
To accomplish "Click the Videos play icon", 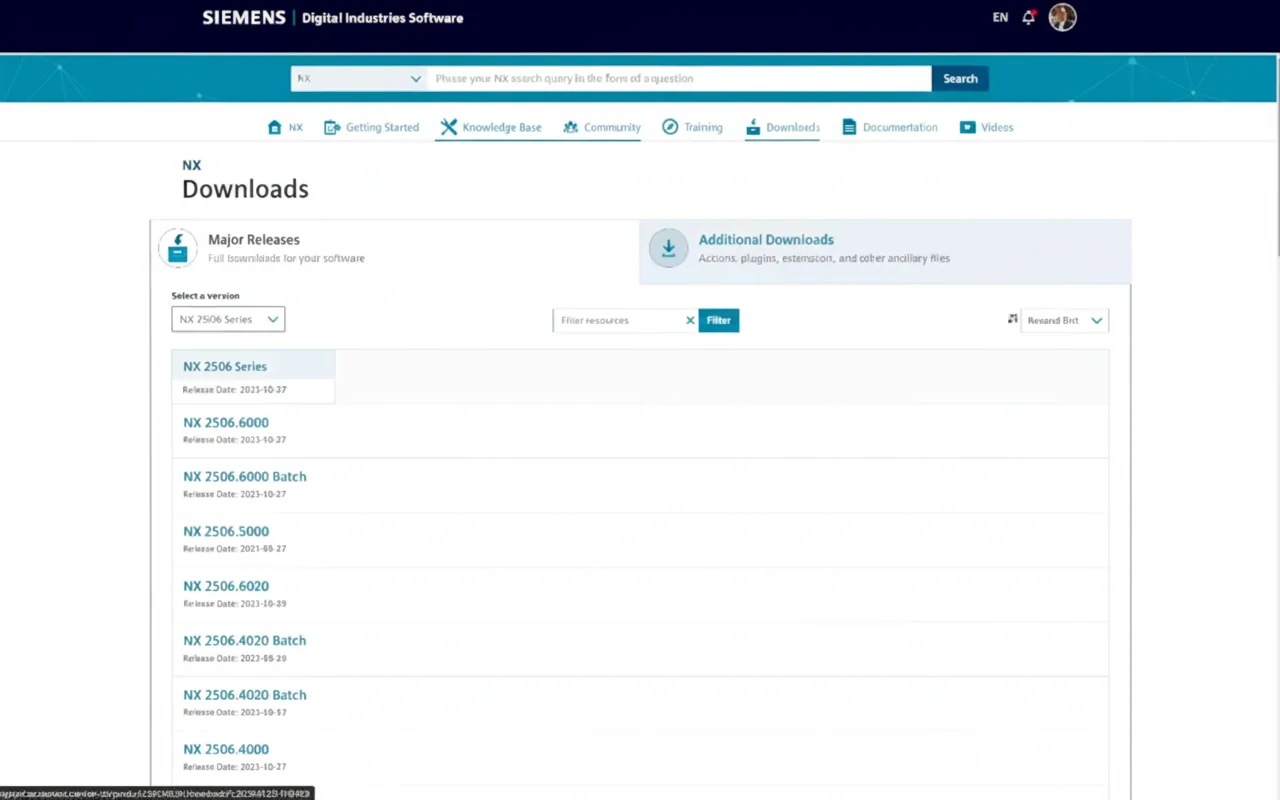I will [x=967, y=127].
